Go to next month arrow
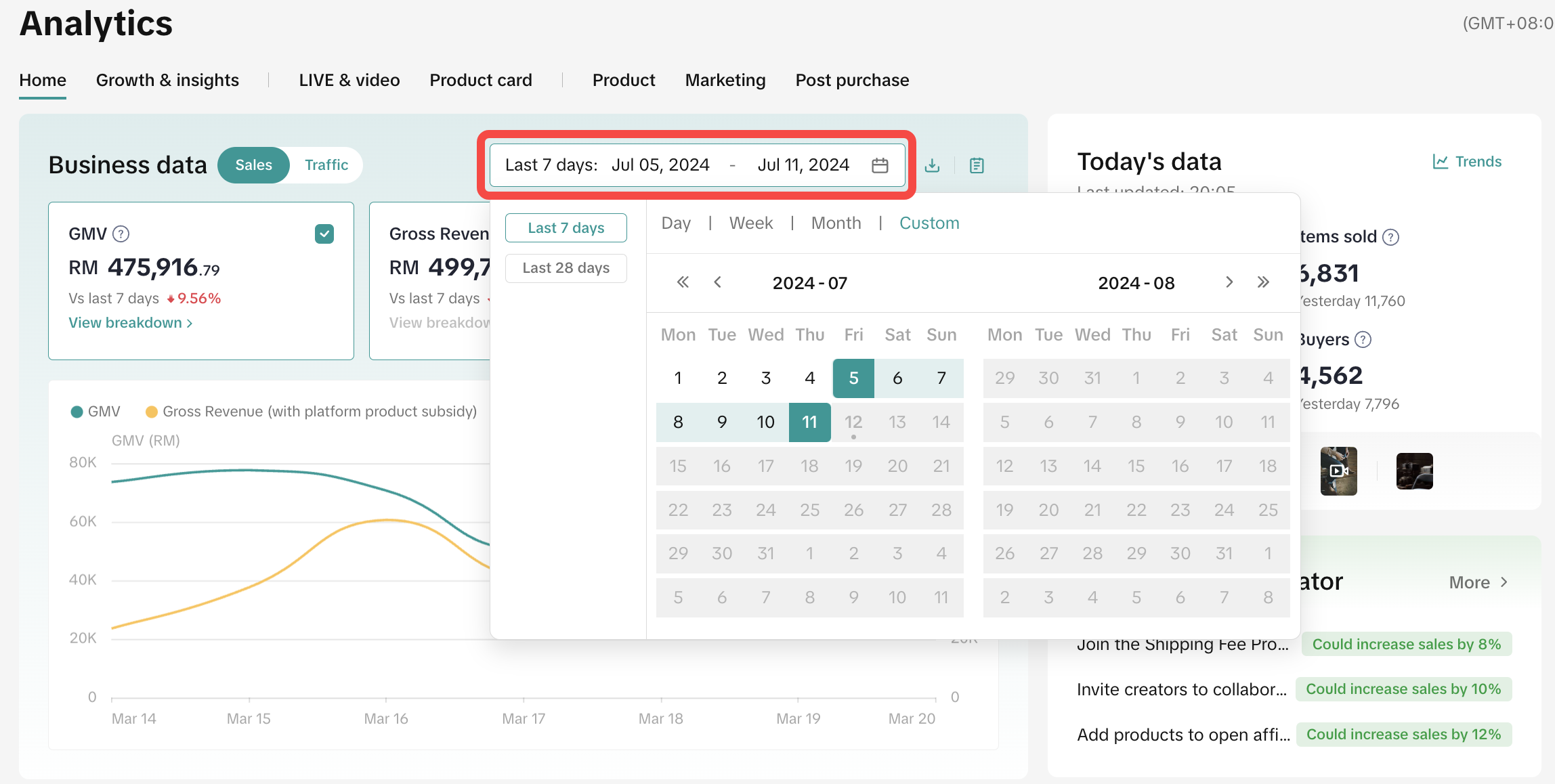1555x784 pixels. coord(1229,282)
